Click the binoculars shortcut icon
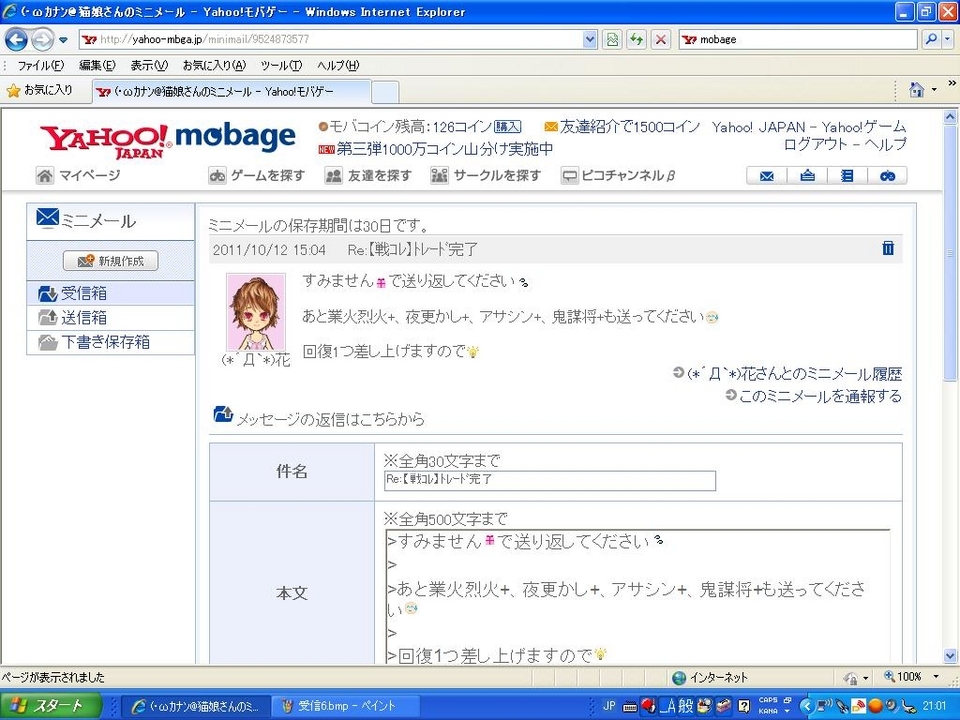Viewport: 960px width, 720px height. tap(887, 176)
